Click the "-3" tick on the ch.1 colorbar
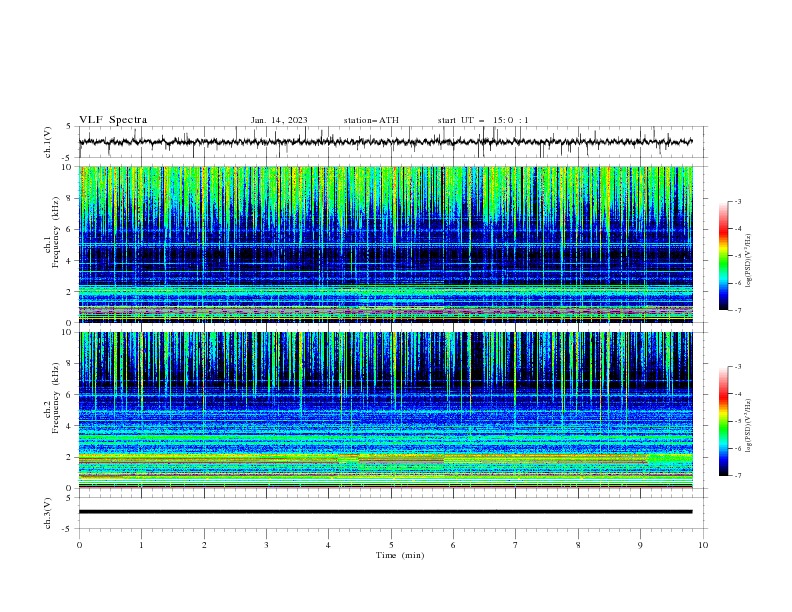This screenshot has height=612, width=792. click(738, 201)
